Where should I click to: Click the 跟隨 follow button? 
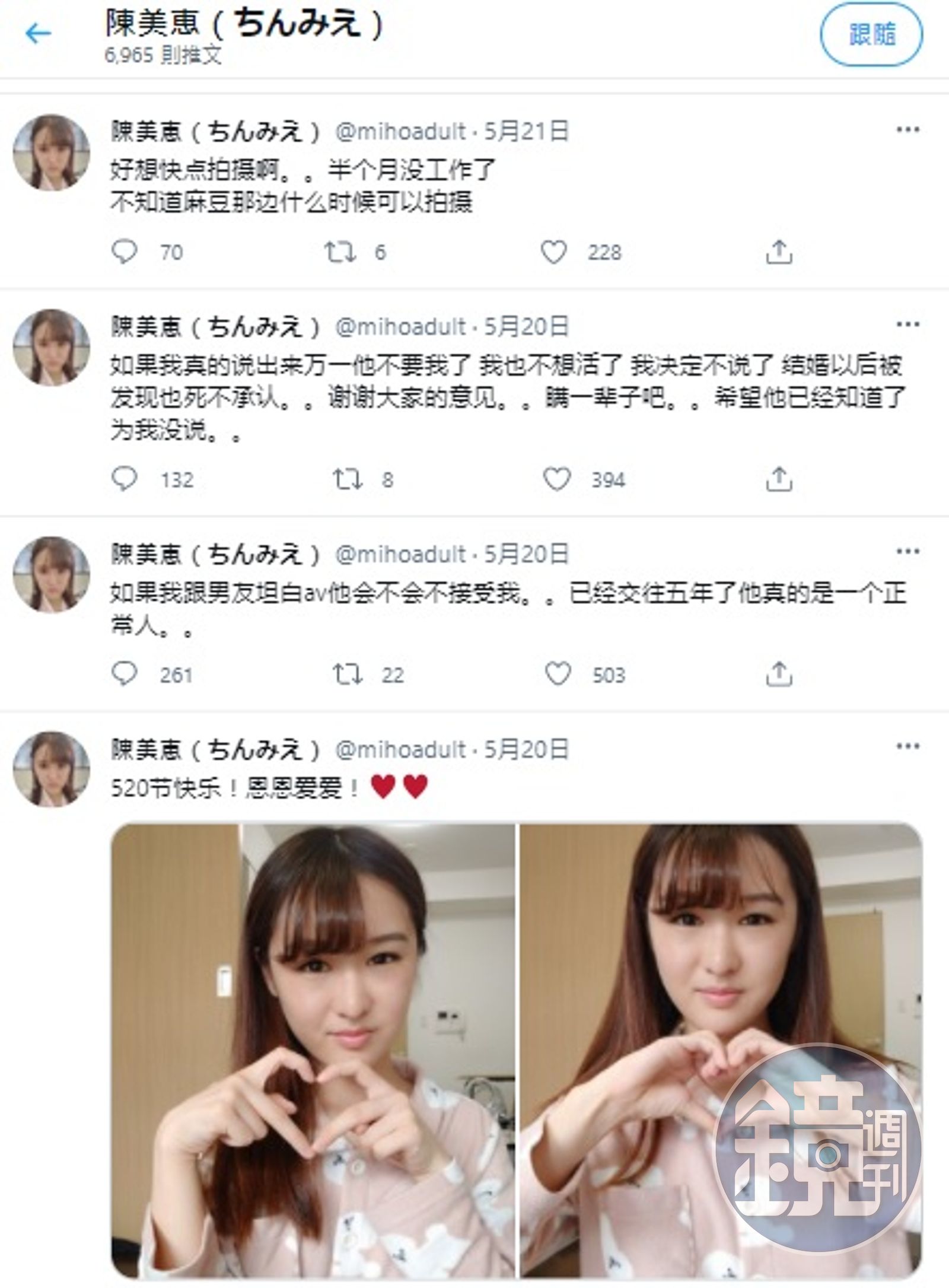[x=871, y=35]
